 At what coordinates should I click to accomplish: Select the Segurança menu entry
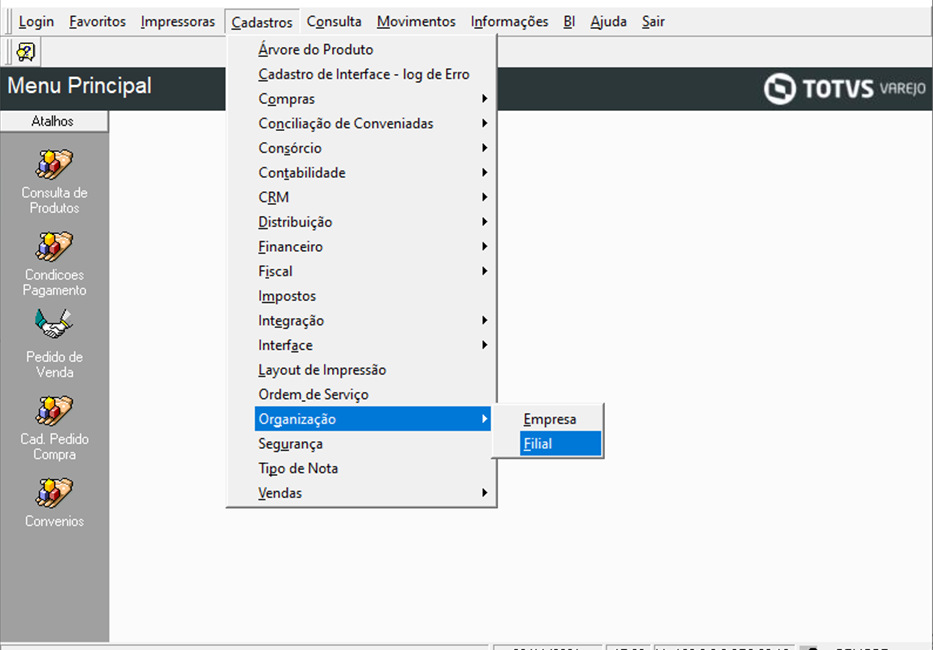tap(374, 444)
